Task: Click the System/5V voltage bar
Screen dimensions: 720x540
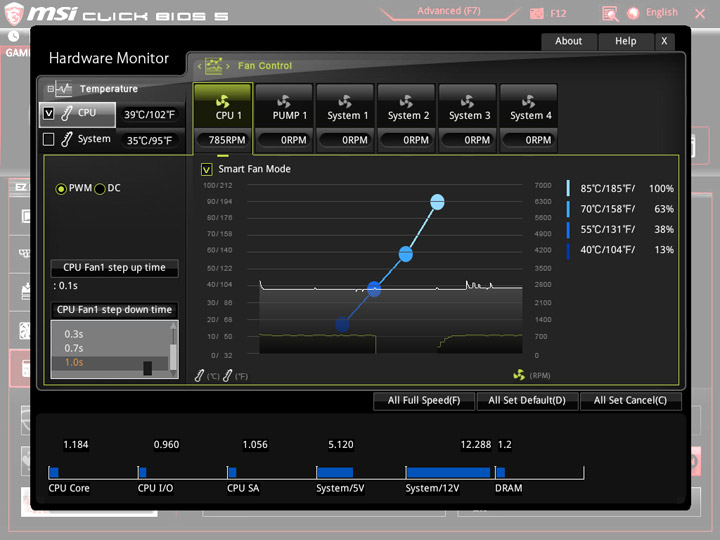Action: (x=335, y=472)
